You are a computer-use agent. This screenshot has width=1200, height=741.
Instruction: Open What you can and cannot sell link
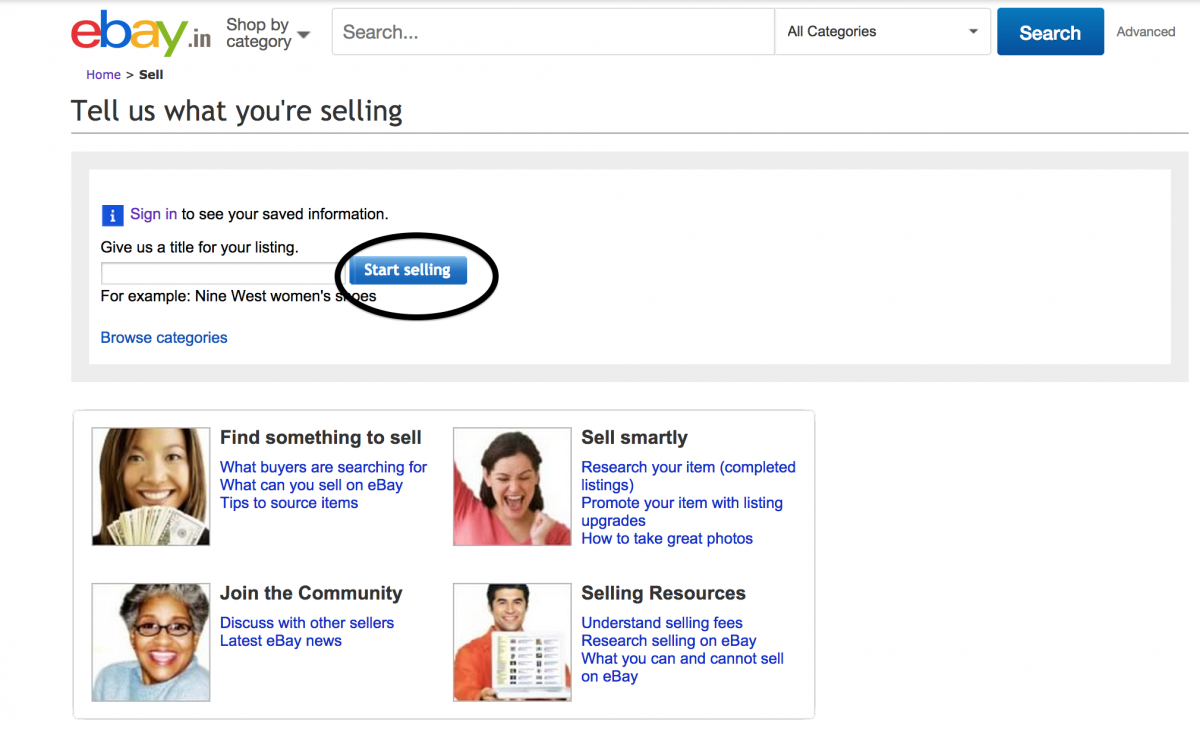(682, 668)
